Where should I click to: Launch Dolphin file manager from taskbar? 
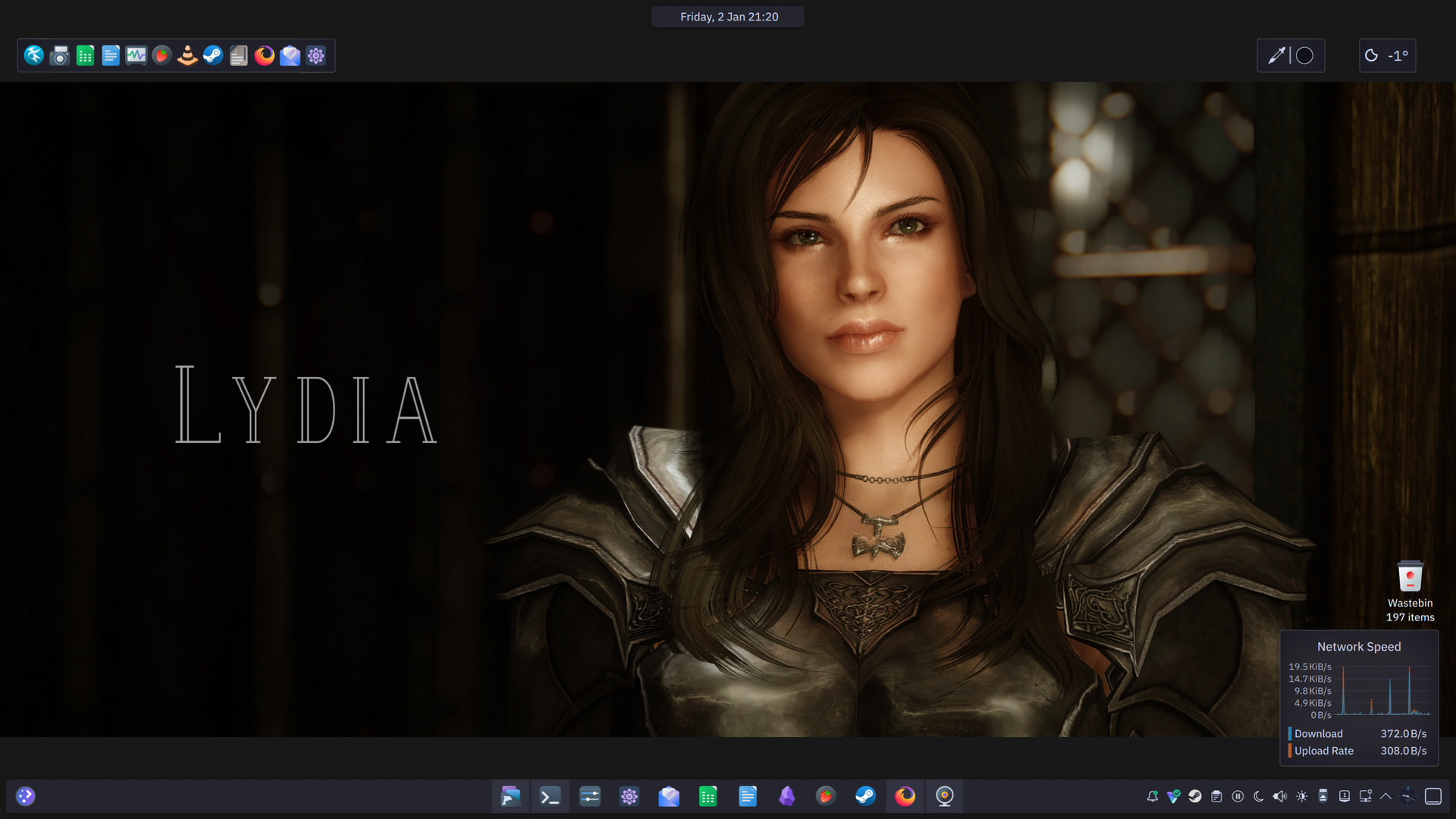point(510,796)
